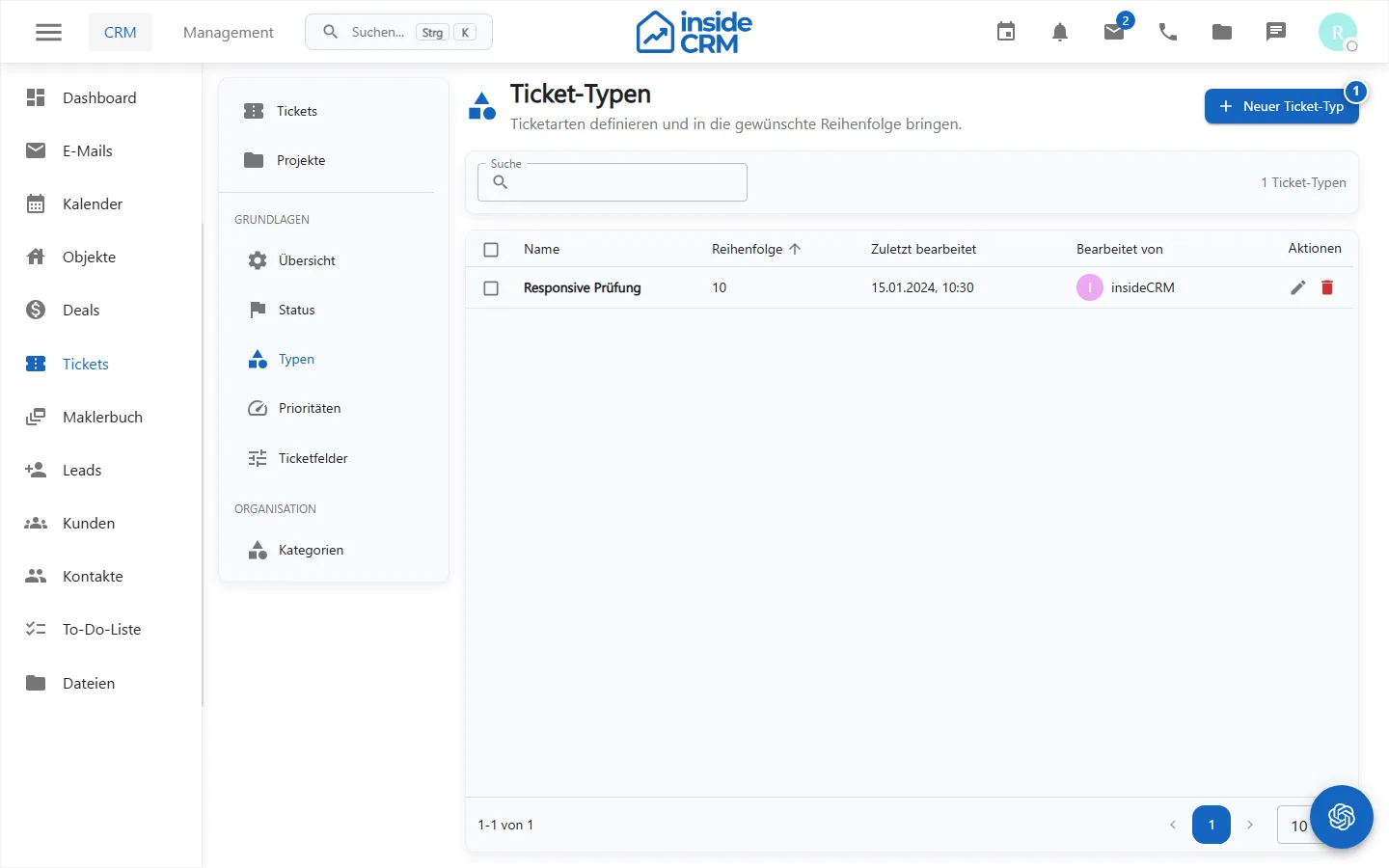
Task: Go to next page chevron
Action: pos(1250,825)
